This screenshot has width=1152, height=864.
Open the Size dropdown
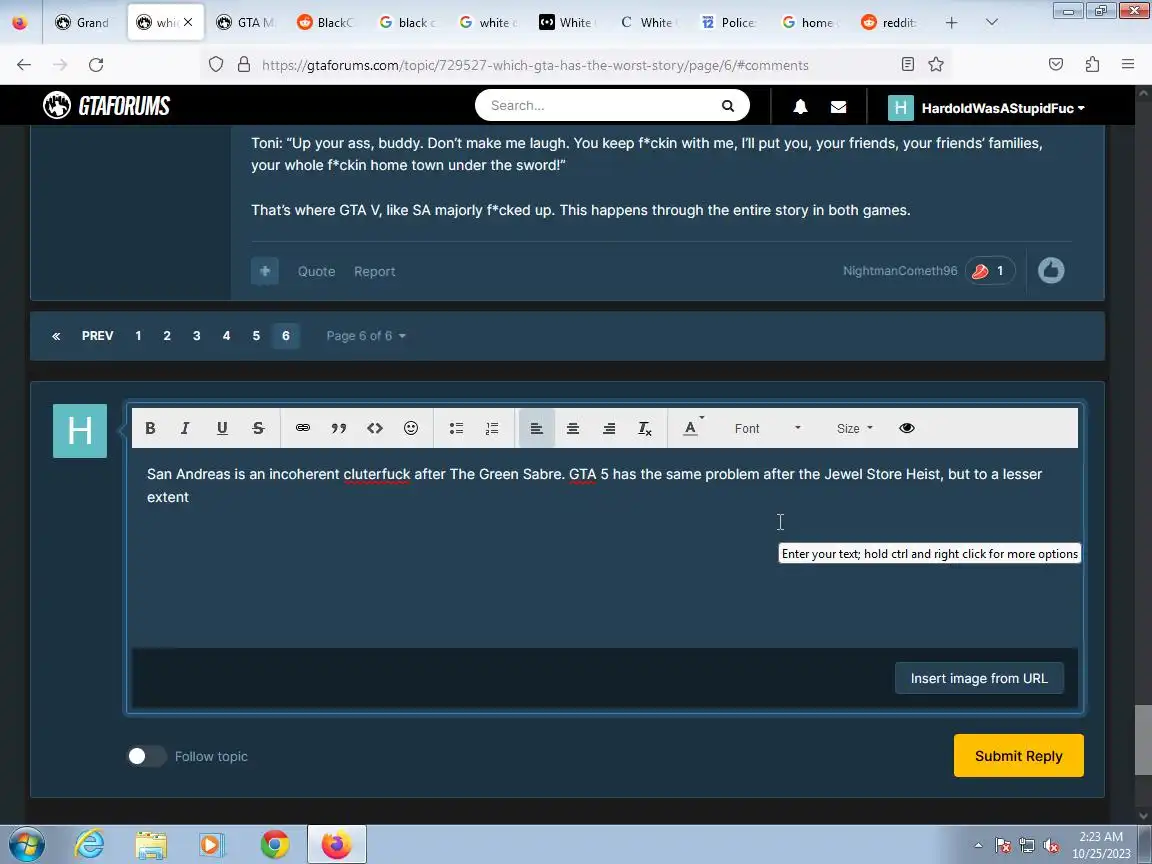(854, 428)
